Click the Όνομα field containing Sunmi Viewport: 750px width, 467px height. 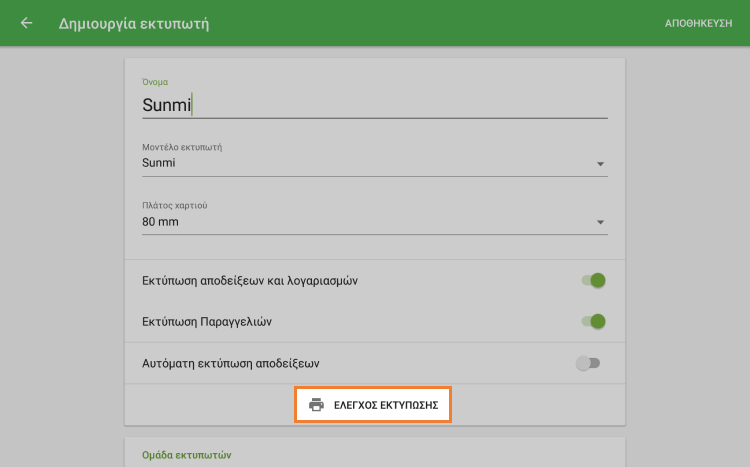pyautogui.click(x=374, y=105)
